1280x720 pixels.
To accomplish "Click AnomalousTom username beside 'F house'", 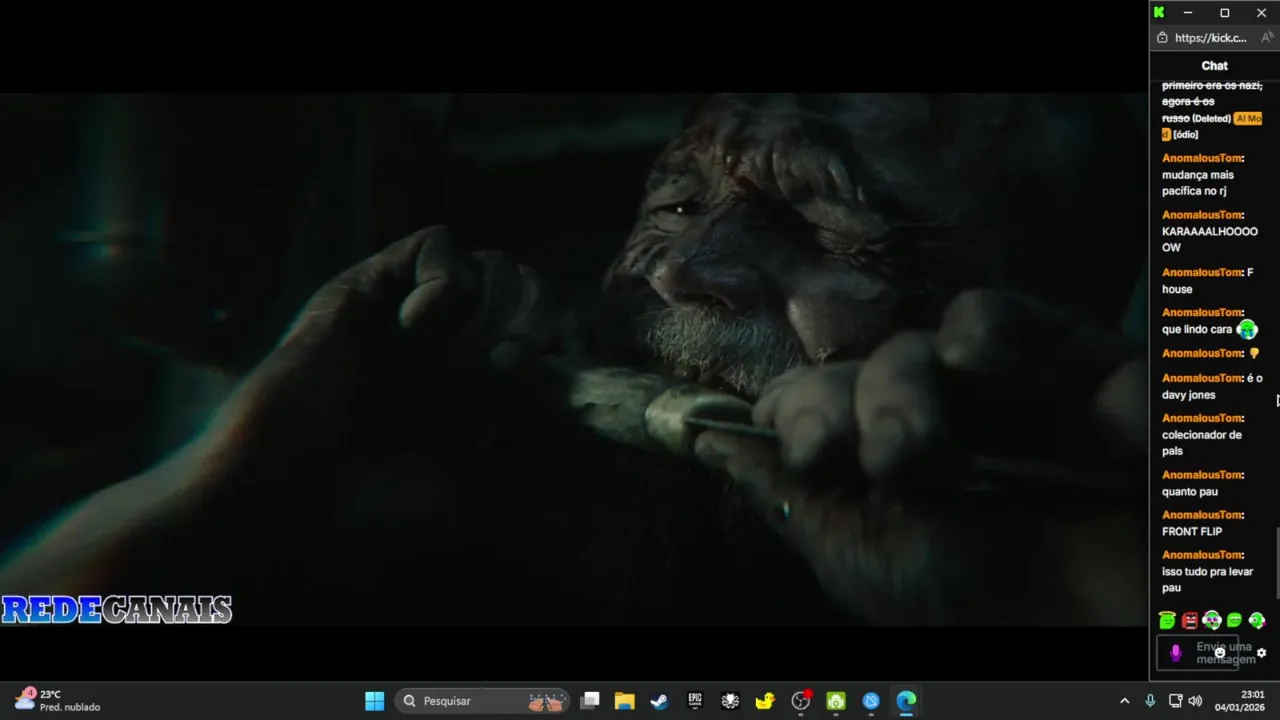I will [x=1202, y=272].
